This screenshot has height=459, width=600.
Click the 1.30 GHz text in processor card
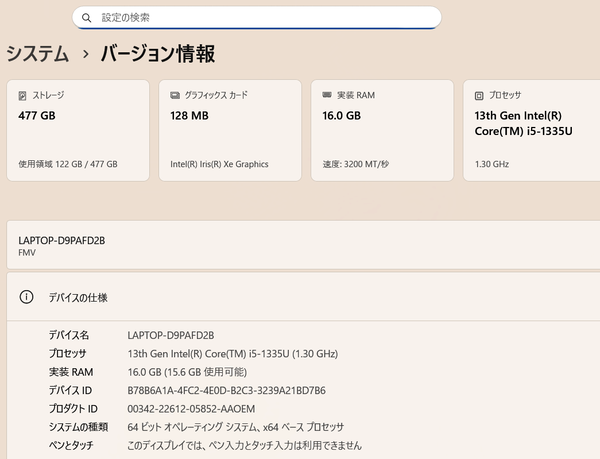point(492,164)
